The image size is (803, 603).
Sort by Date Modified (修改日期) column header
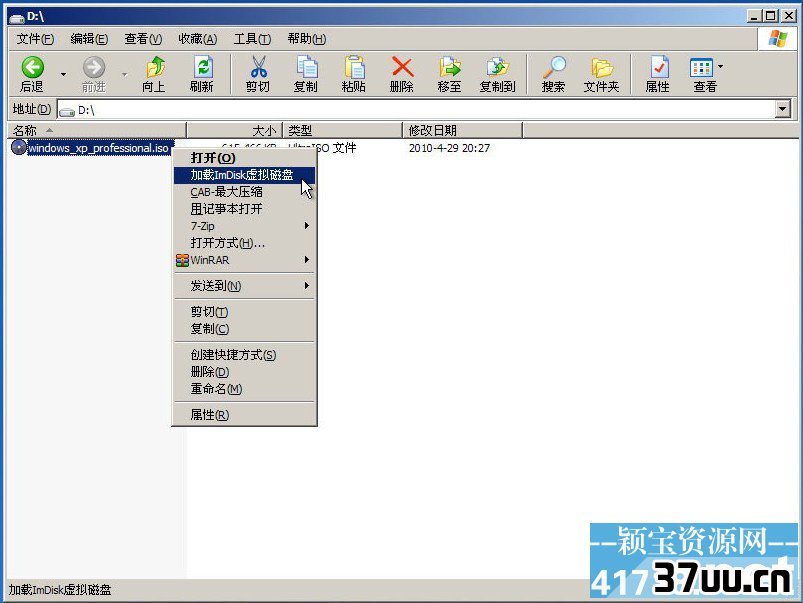[463, 131]
